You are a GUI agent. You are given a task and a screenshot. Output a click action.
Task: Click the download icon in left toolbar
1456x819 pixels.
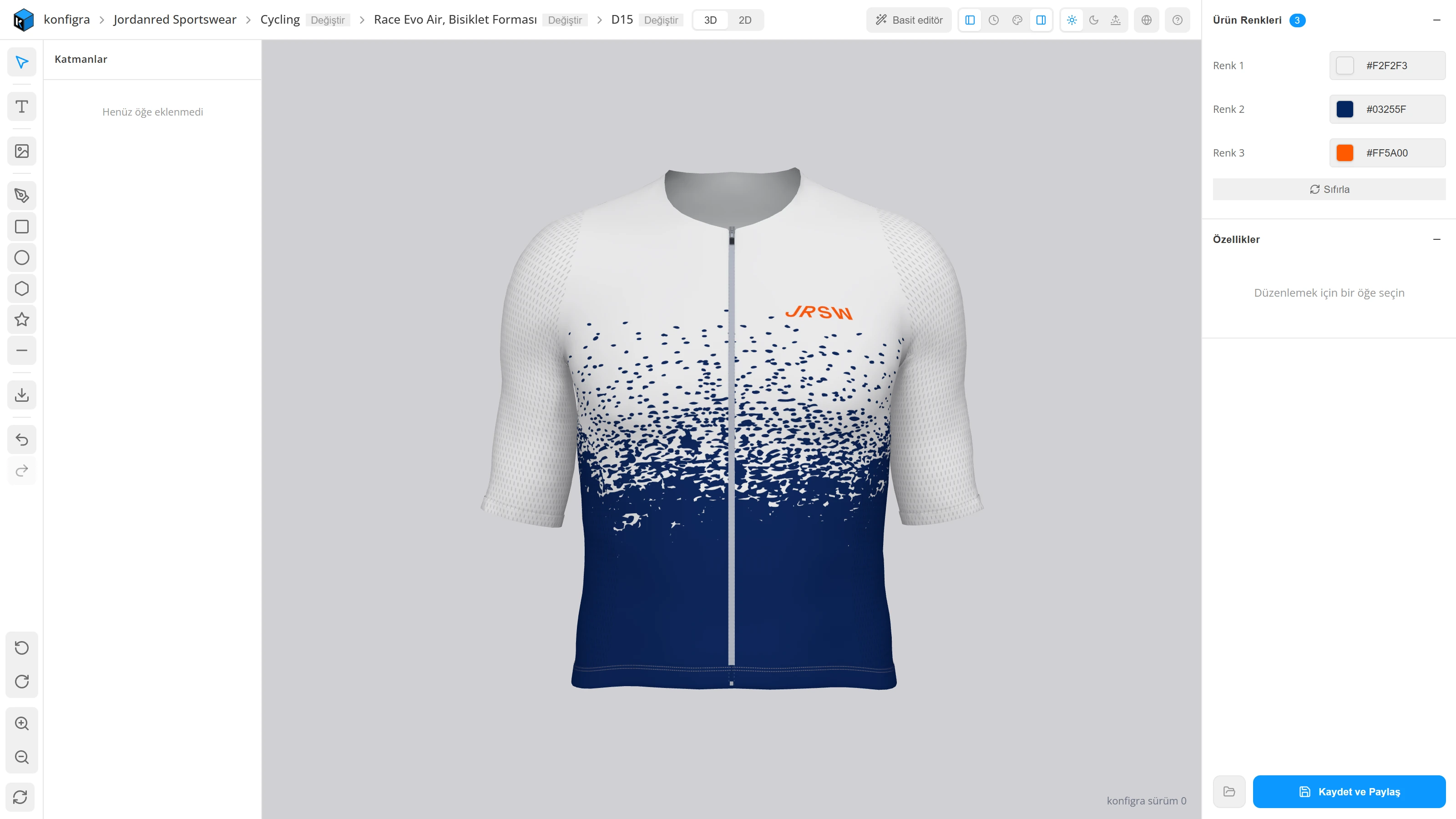point(21,395)
